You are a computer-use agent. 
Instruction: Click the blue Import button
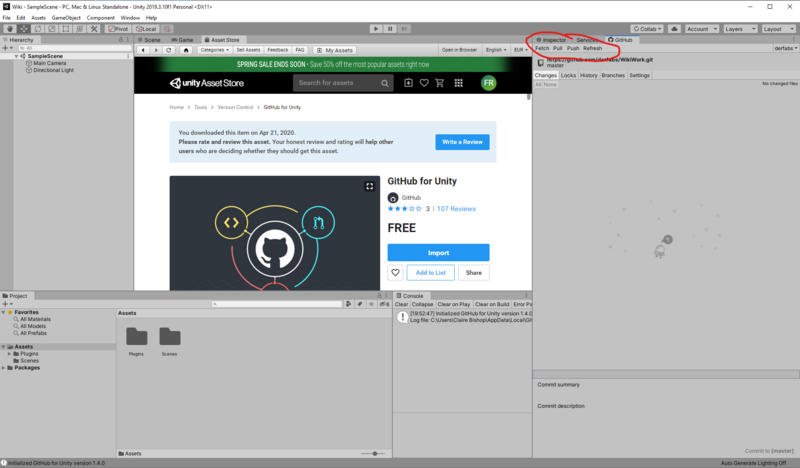[438, 253]
